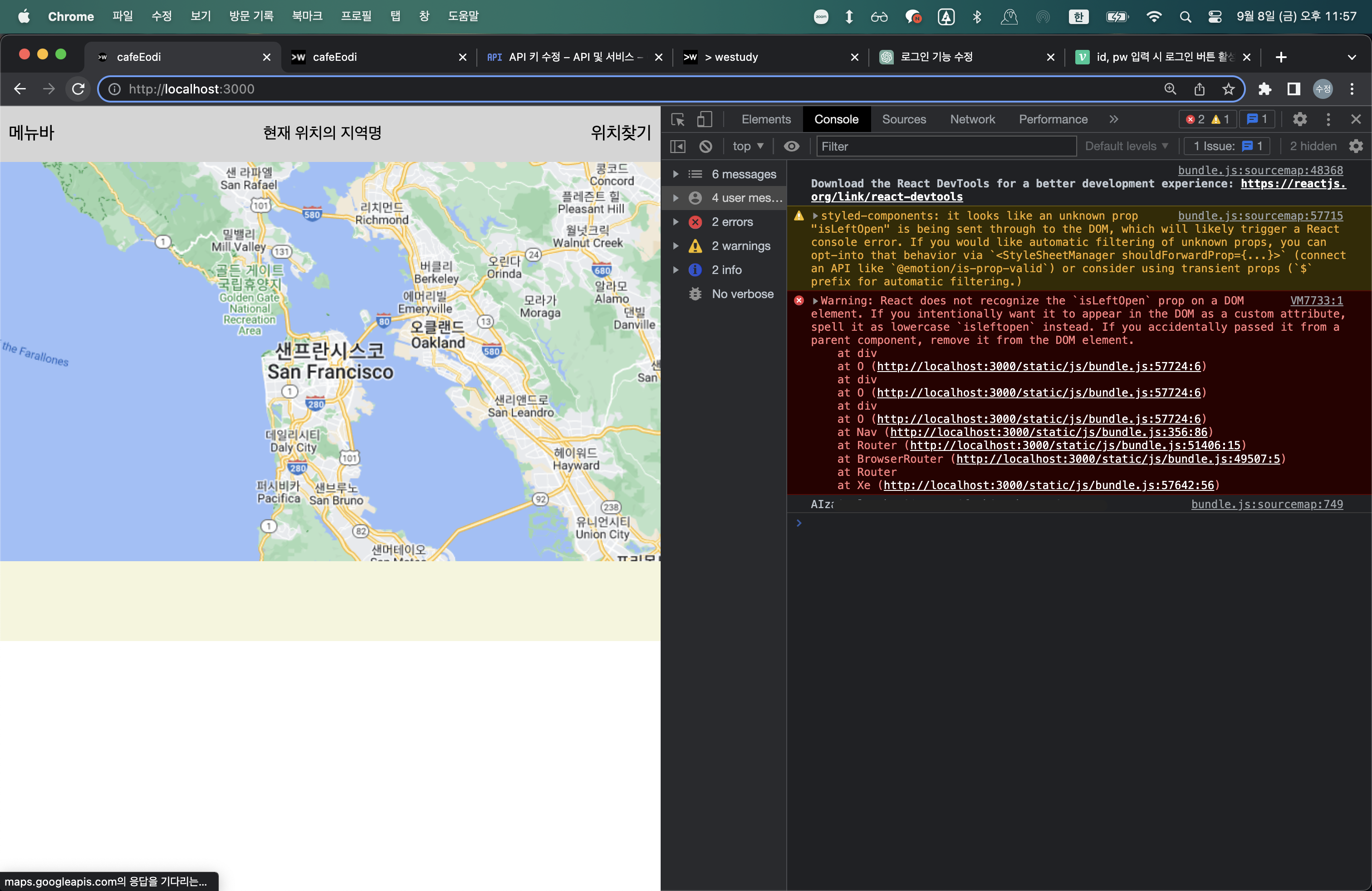Click the issues count badge in toolbar
The width and height of the screenshot is (1372, 891).
[x=1257, y=119]
